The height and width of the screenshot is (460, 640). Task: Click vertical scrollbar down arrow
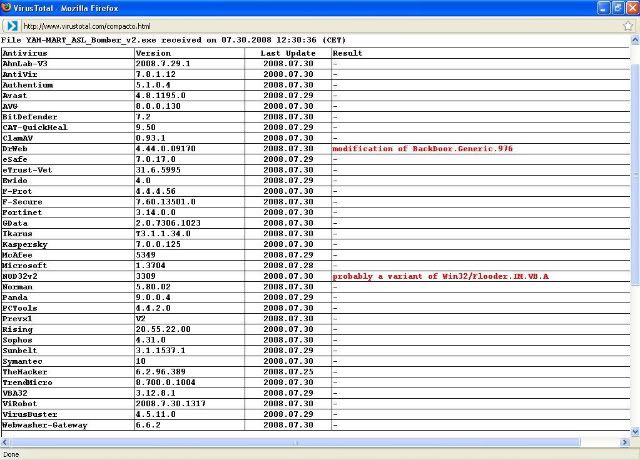pyautogui.click(x=635, y=432)
